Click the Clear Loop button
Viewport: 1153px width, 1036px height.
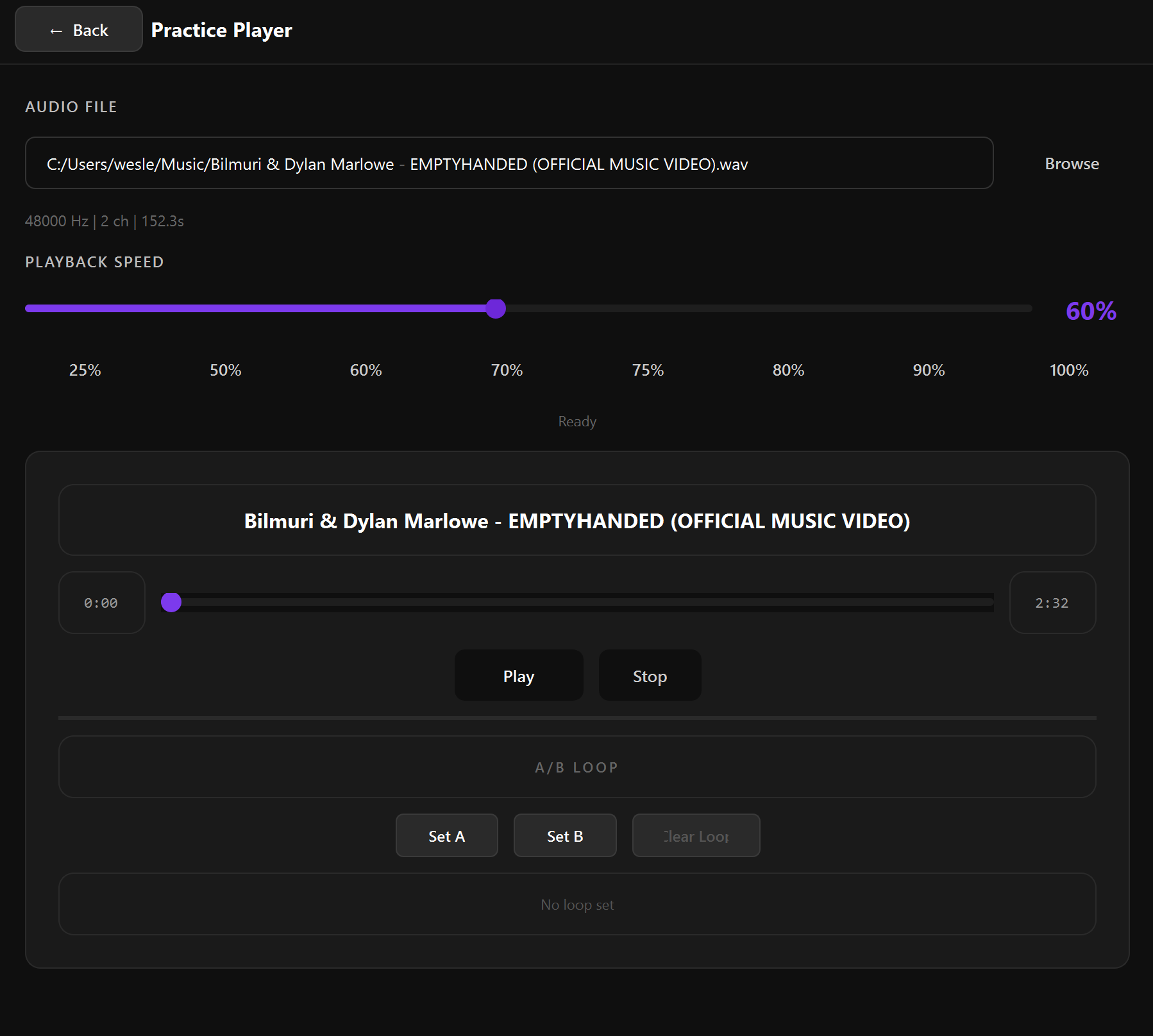(696, 836)
